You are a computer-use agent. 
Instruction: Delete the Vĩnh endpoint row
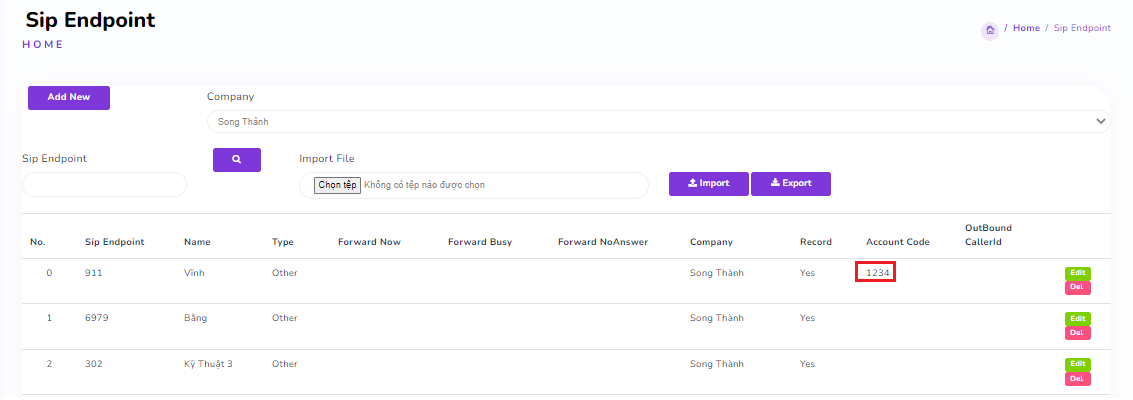click(1077, 288)
